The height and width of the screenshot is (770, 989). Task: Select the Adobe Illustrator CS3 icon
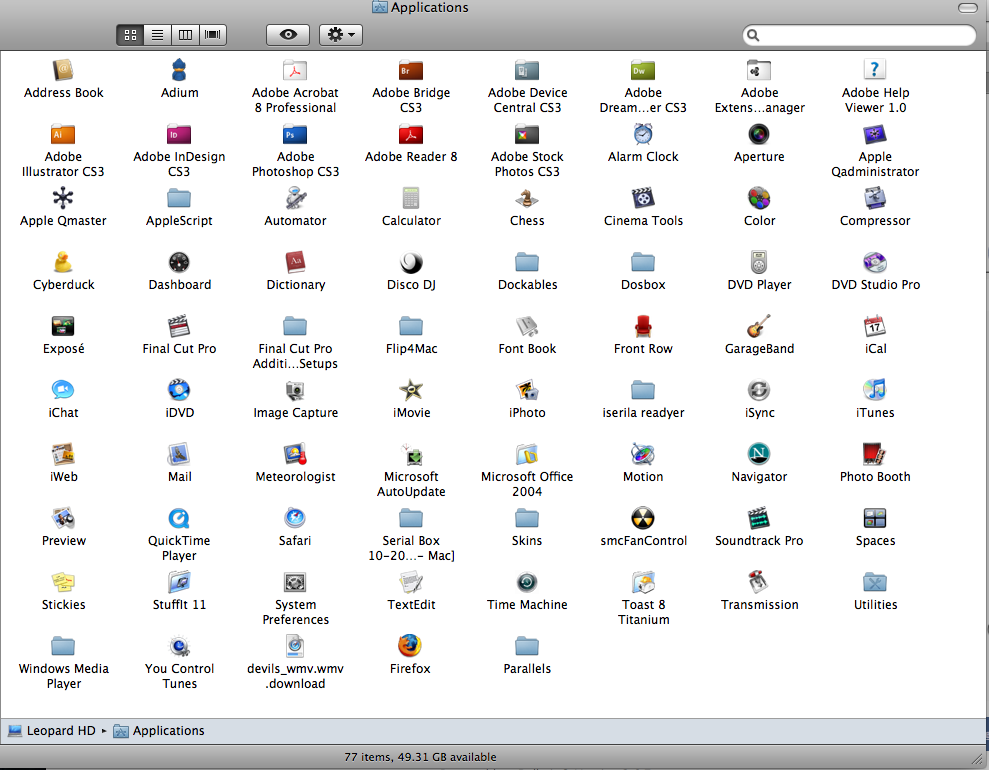point(63,134)
